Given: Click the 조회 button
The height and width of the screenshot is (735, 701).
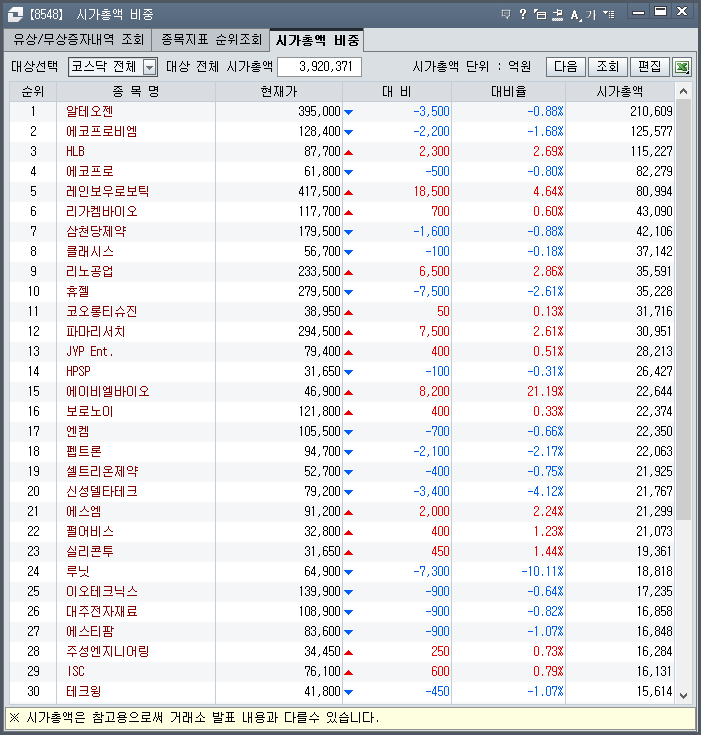Looking at the screenshot, I should (608, 67).
